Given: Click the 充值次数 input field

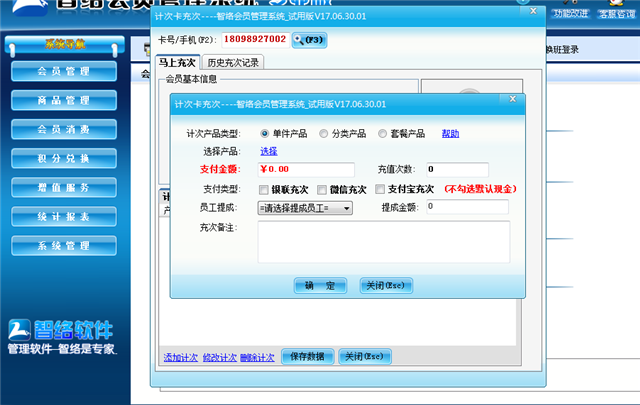Looking at the screenshot, I should point(457,169).
